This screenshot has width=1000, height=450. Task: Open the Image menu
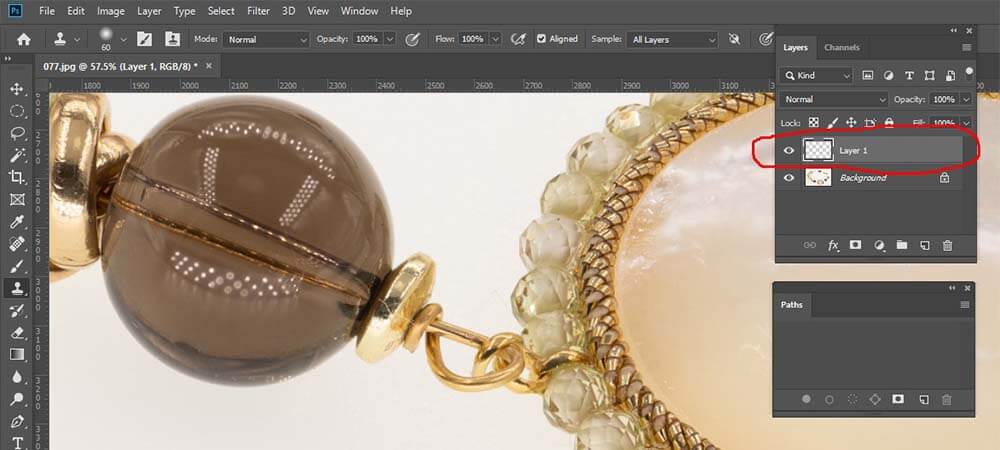point(111,11)
